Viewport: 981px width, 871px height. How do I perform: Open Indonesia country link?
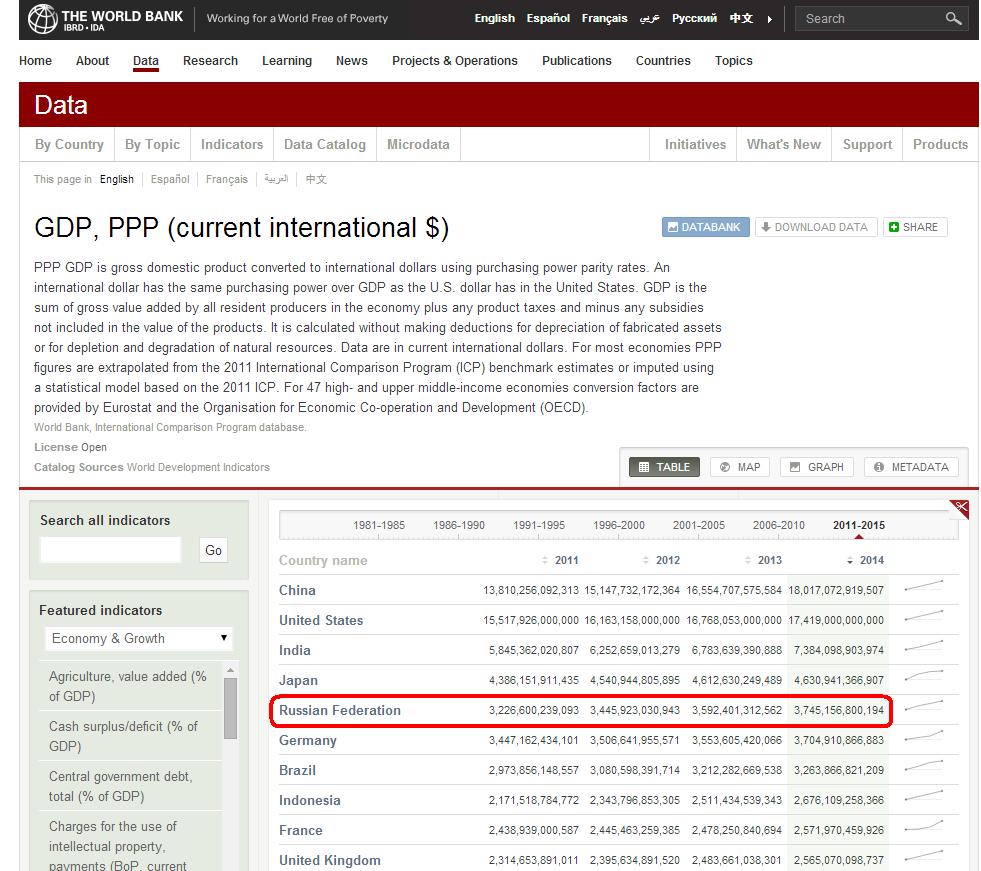310,800
